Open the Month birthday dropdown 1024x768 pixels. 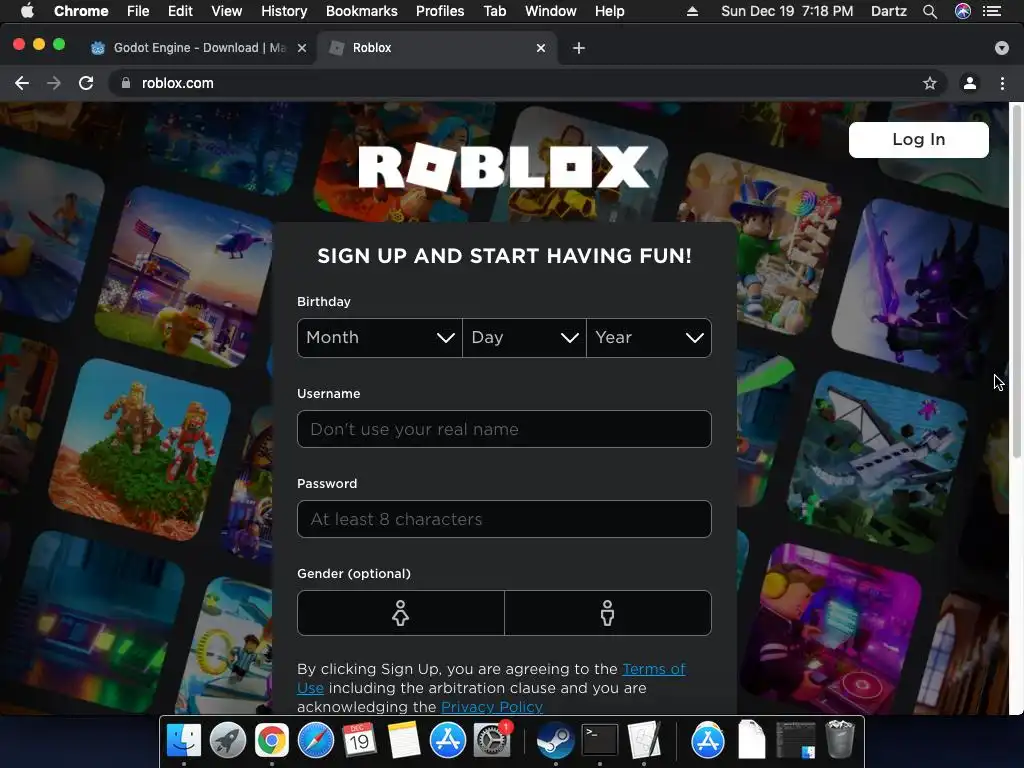(x=379, y=338)
